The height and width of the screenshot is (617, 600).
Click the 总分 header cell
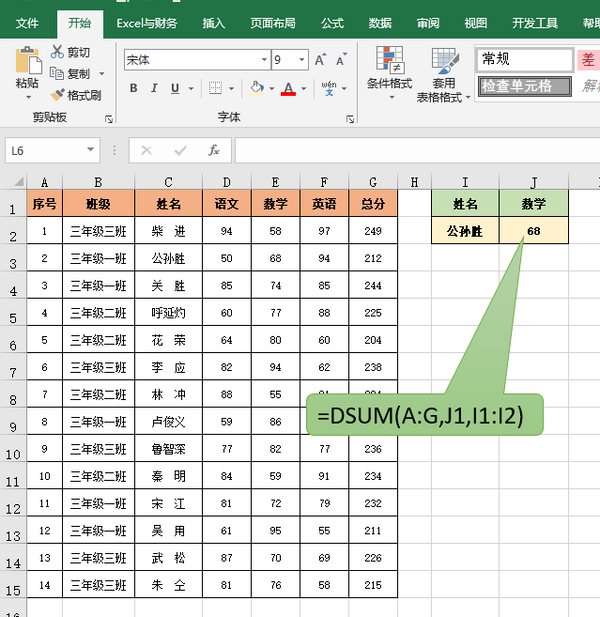pos(373,204)
